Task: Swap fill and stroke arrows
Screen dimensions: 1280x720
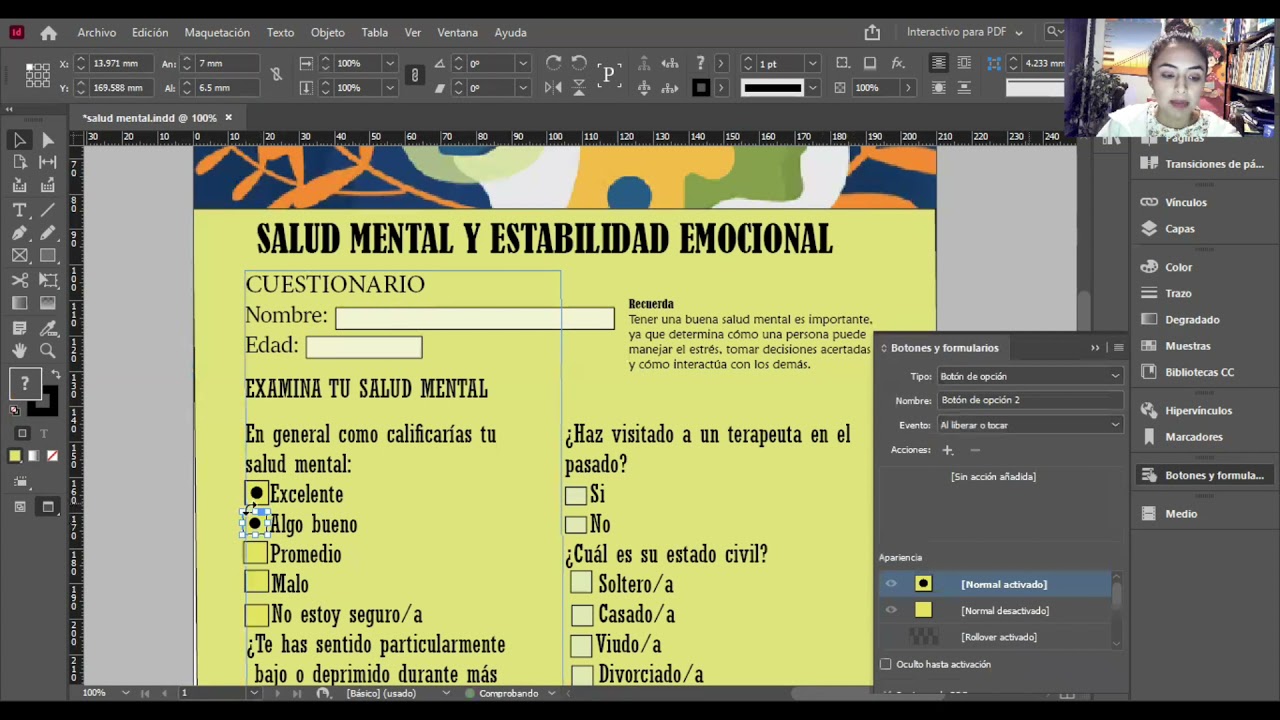Action: pos(55,375)
